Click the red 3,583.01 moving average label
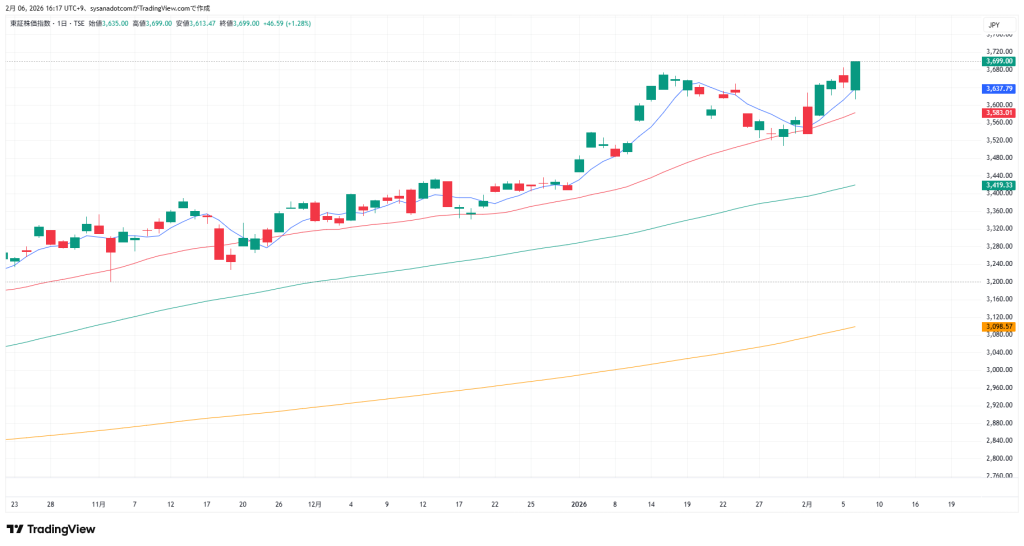The height and width of the screenshot is (546, 1024). [998, 113]
